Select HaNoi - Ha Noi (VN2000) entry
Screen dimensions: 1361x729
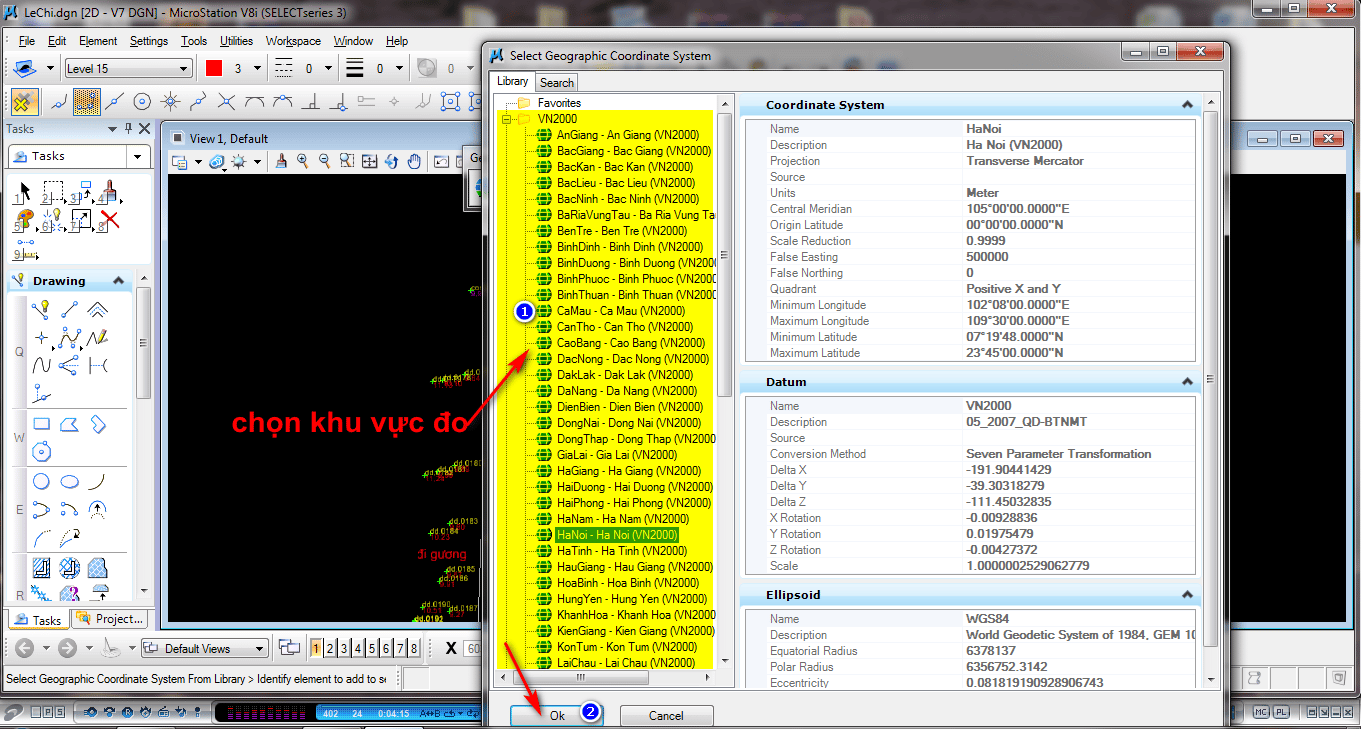617,535
